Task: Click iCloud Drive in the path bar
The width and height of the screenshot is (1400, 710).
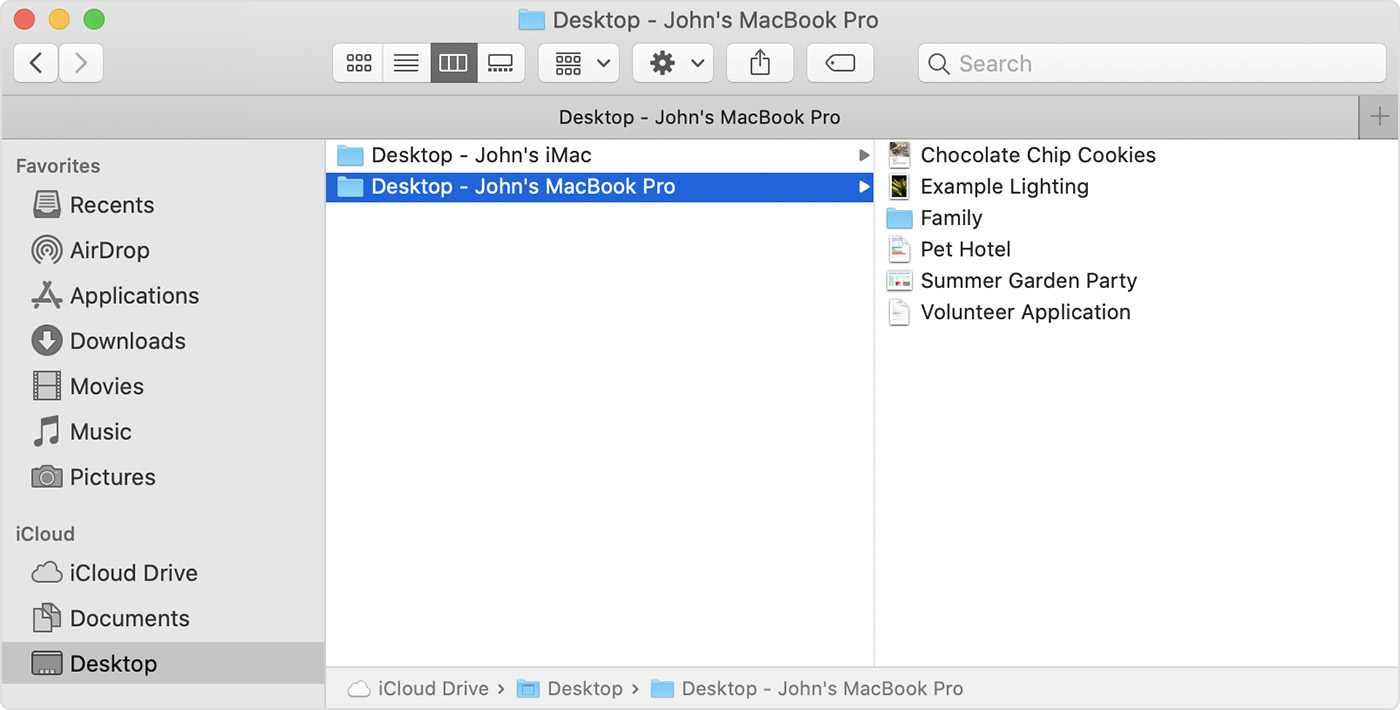Action: point(418,688)
